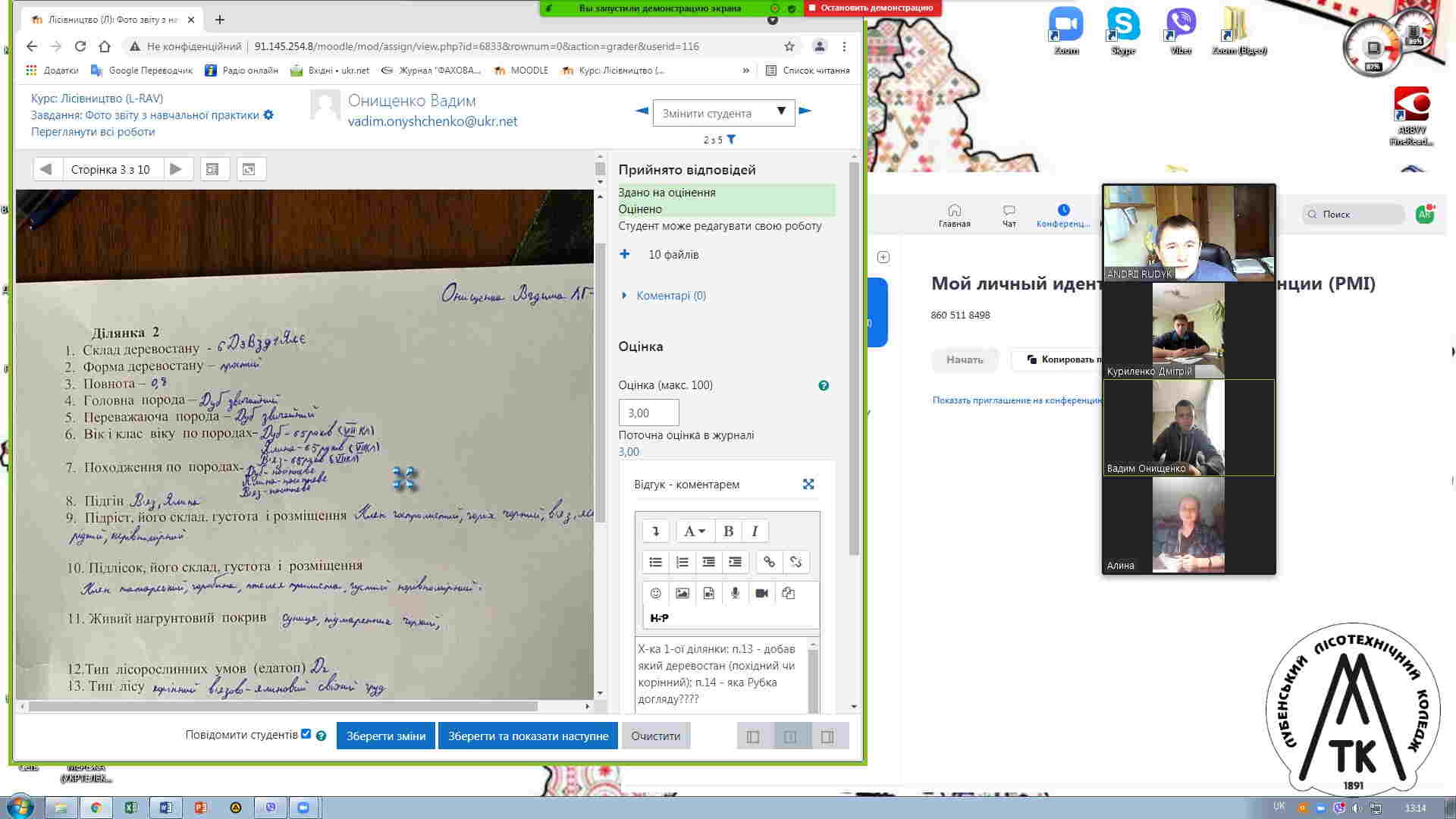This screenshot has width=1456, height=819.
Task: Go to the next PDF page
Action: [x=176, y=169]
